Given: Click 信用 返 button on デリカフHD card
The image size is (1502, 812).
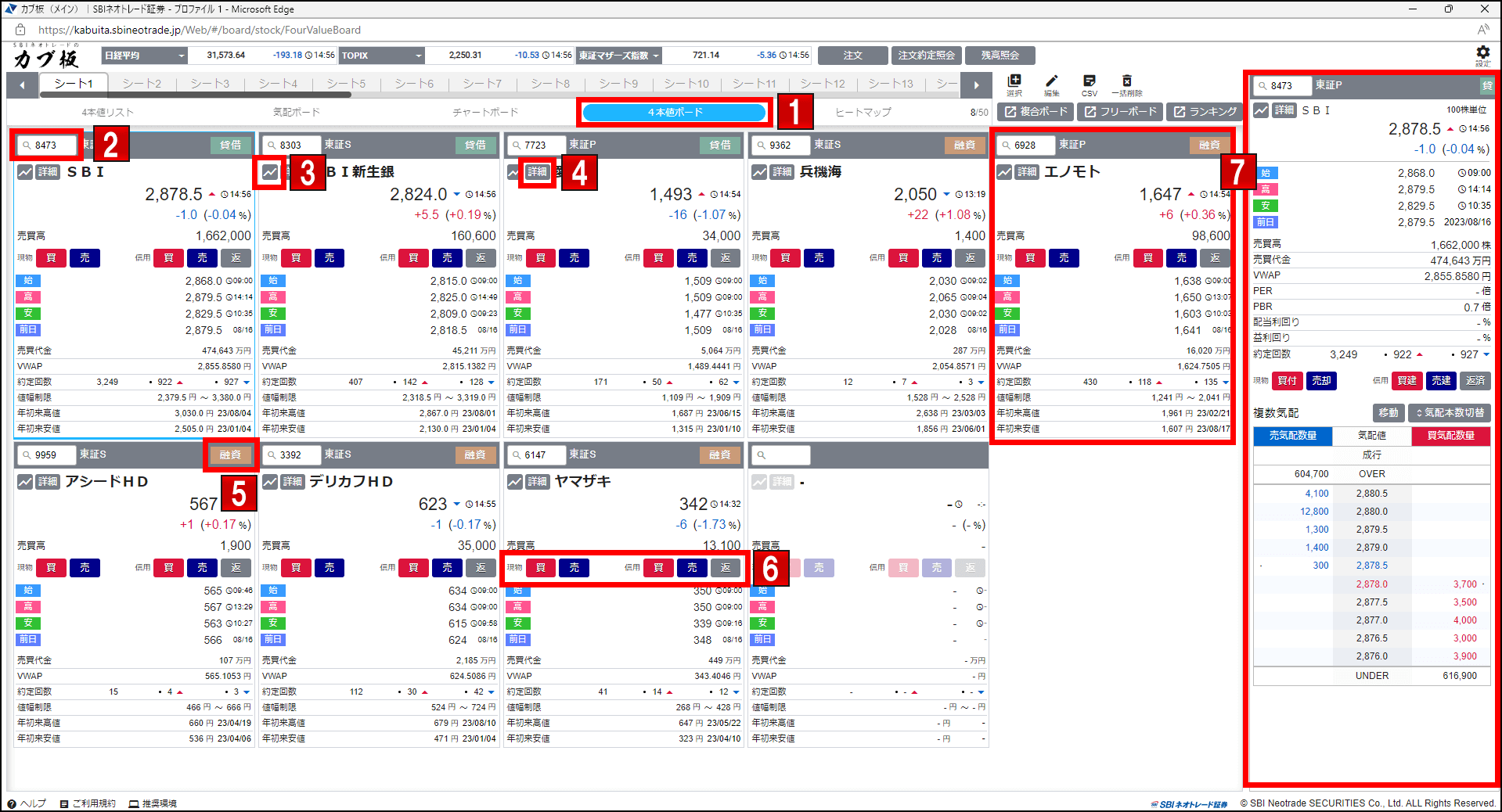Looking at the screenshot, I should pyautogui.click(x=481, y=568).
